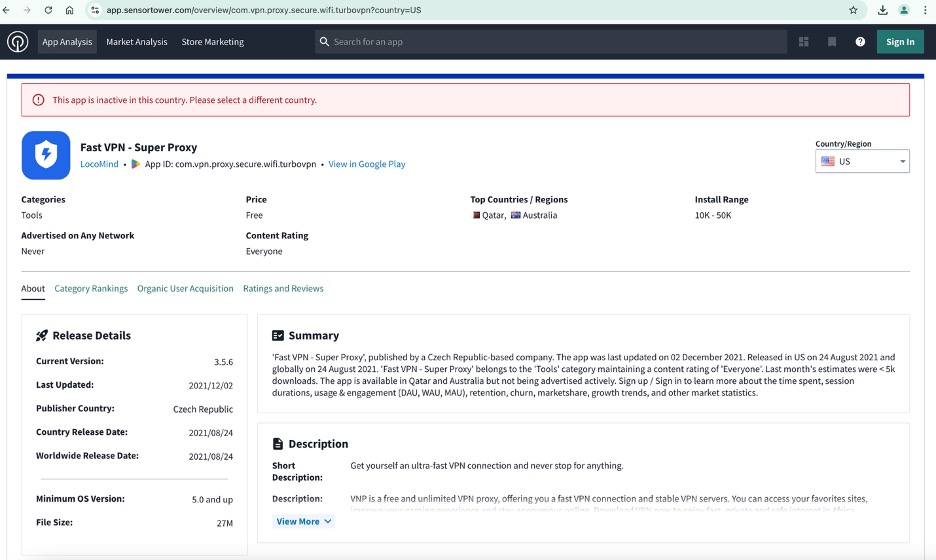Screen dimensions: 936x560
Task: Switch to the Category Rankings tab
Action: [x=91, y=289]
